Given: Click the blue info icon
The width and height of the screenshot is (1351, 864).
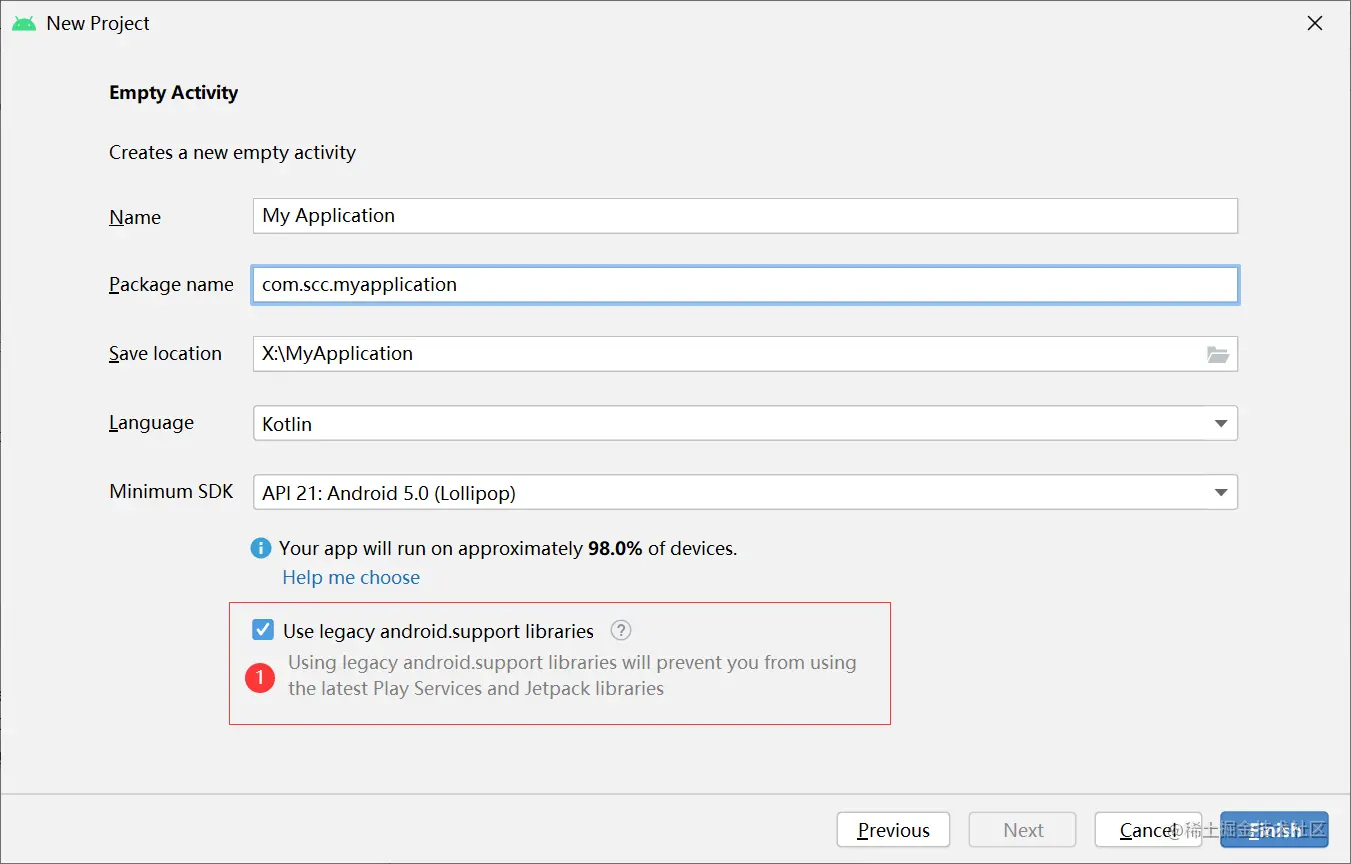Looking at the screenshot, I should click(261, 548).
